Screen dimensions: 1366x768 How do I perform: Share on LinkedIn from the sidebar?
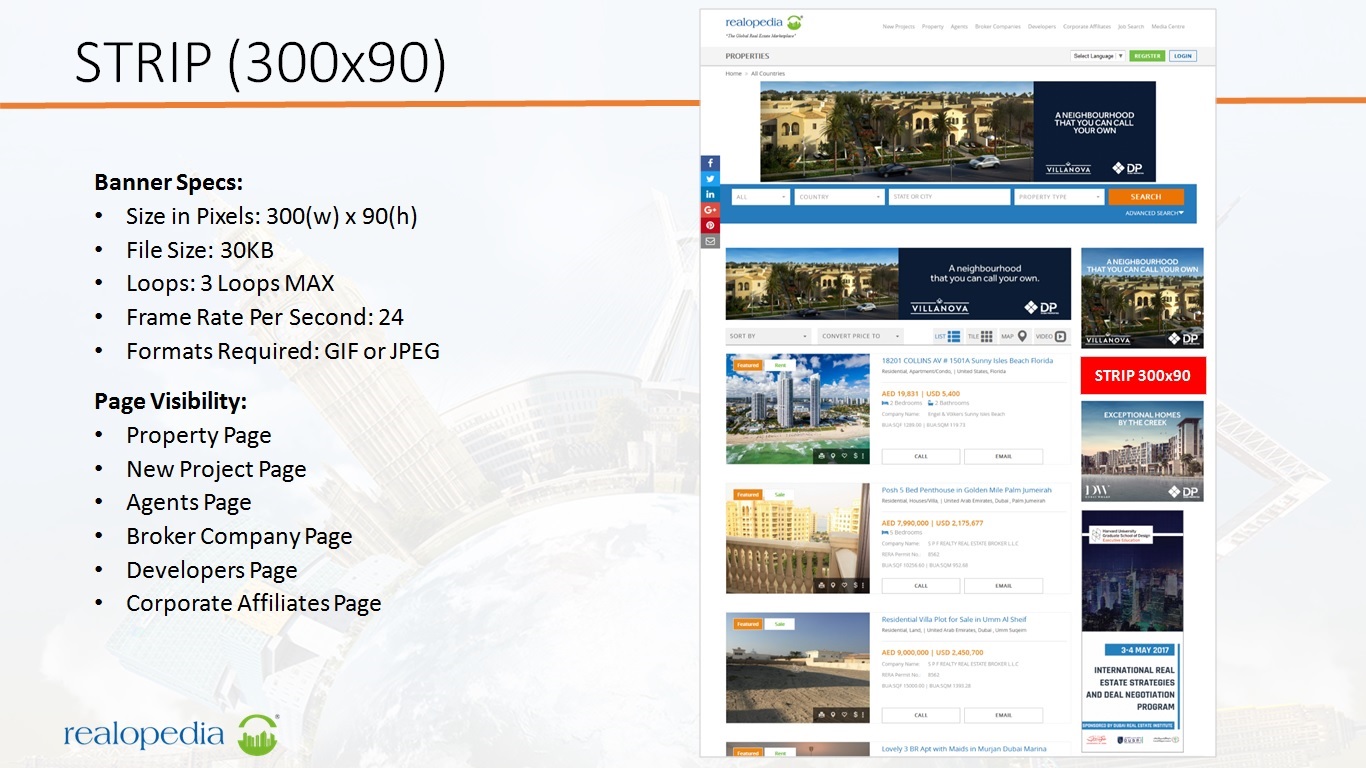click(710, 194)
